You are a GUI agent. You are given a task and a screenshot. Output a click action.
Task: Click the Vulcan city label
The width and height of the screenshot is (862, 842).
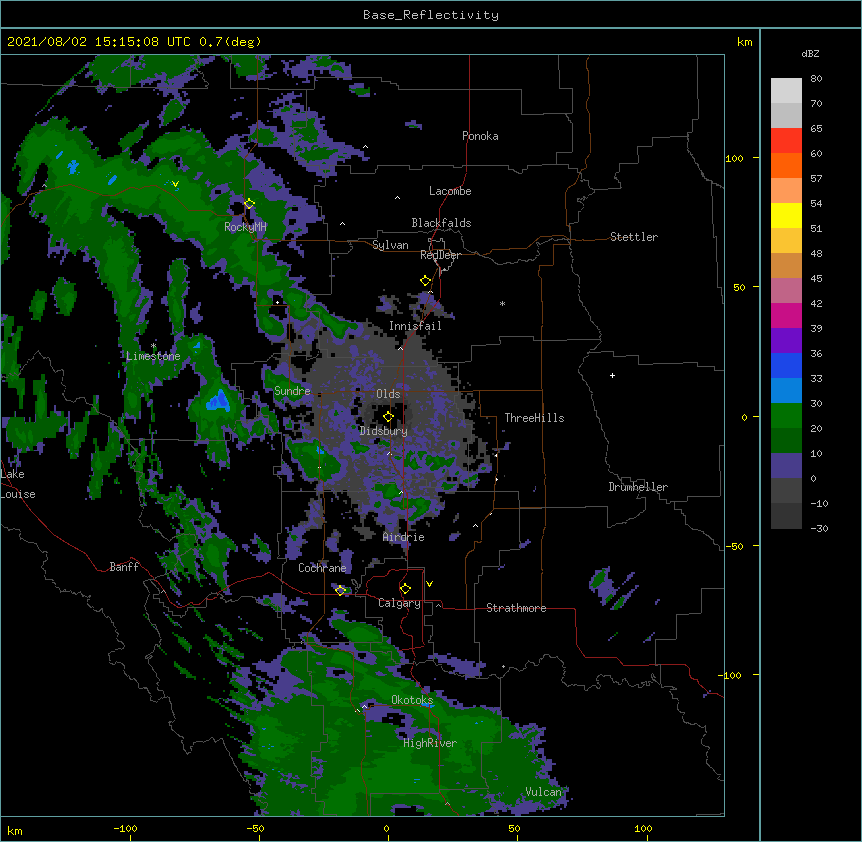pyautogui.click(x=543, y=792)
